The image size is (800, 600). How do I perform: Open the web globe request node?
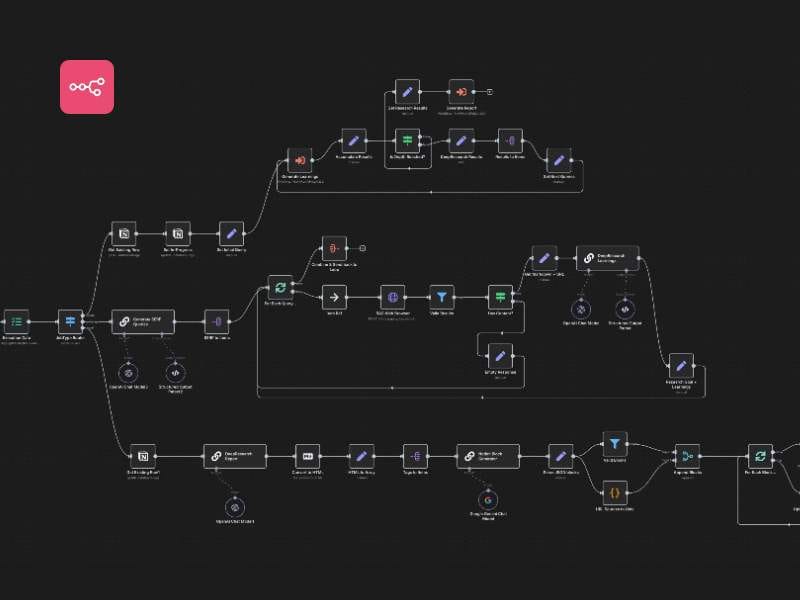point(392,297)
